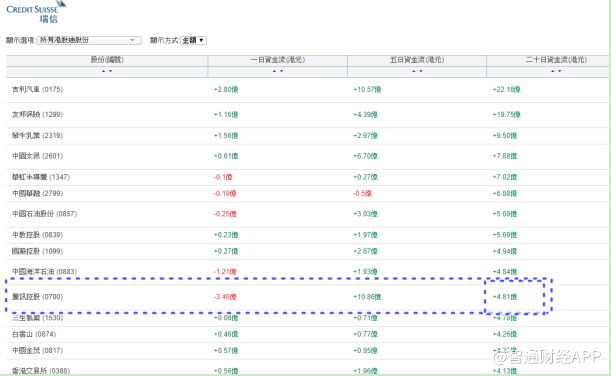Image resolution: width=611 pixels, height=376 pixels.
Task: Click +0.95億 five-day value for 0817
Action: tap(365, 350)
